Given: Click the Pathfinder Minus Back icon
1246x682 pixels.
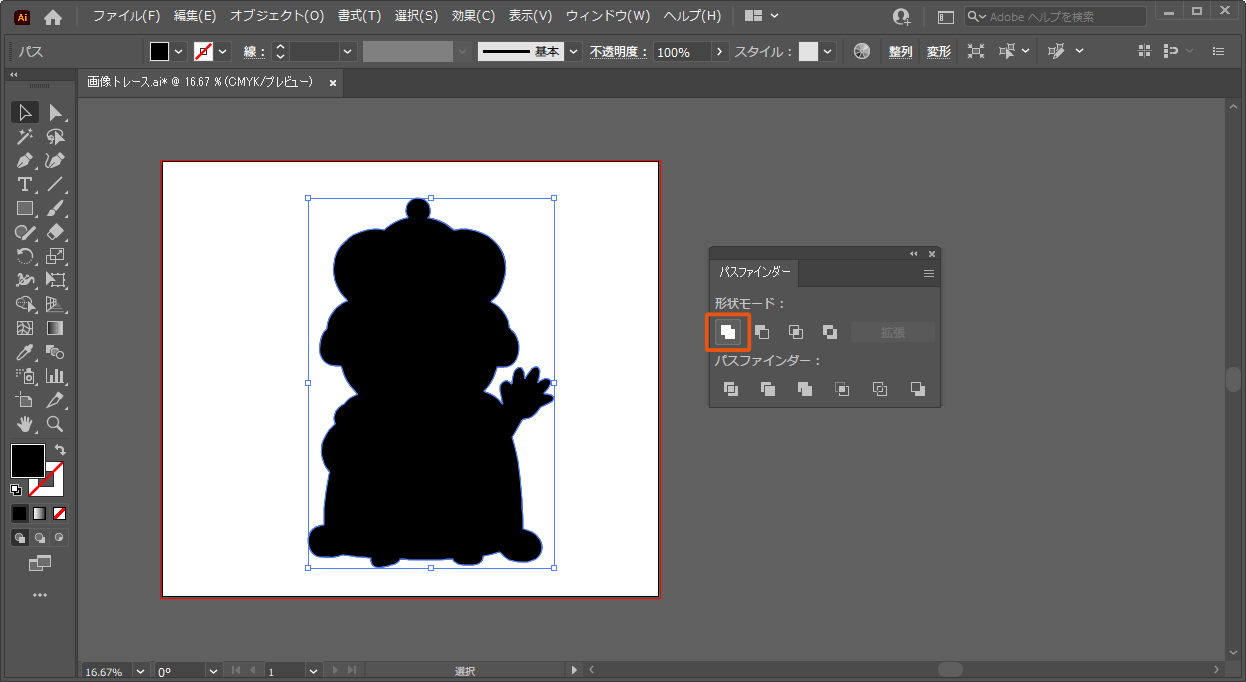Looking at the screenshot, I should coord(918,389).
